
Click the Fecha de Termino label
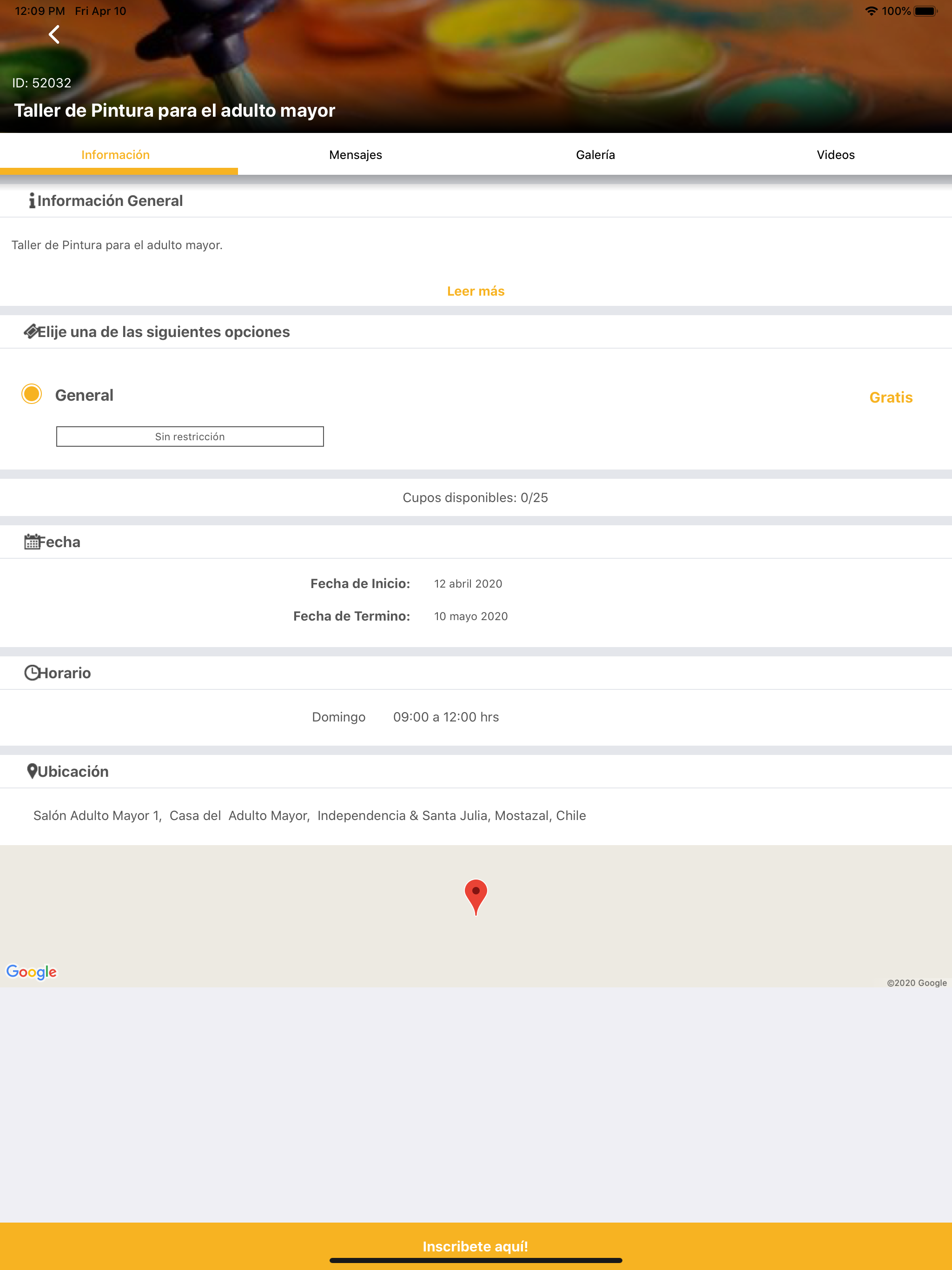(x=352, y=616)
